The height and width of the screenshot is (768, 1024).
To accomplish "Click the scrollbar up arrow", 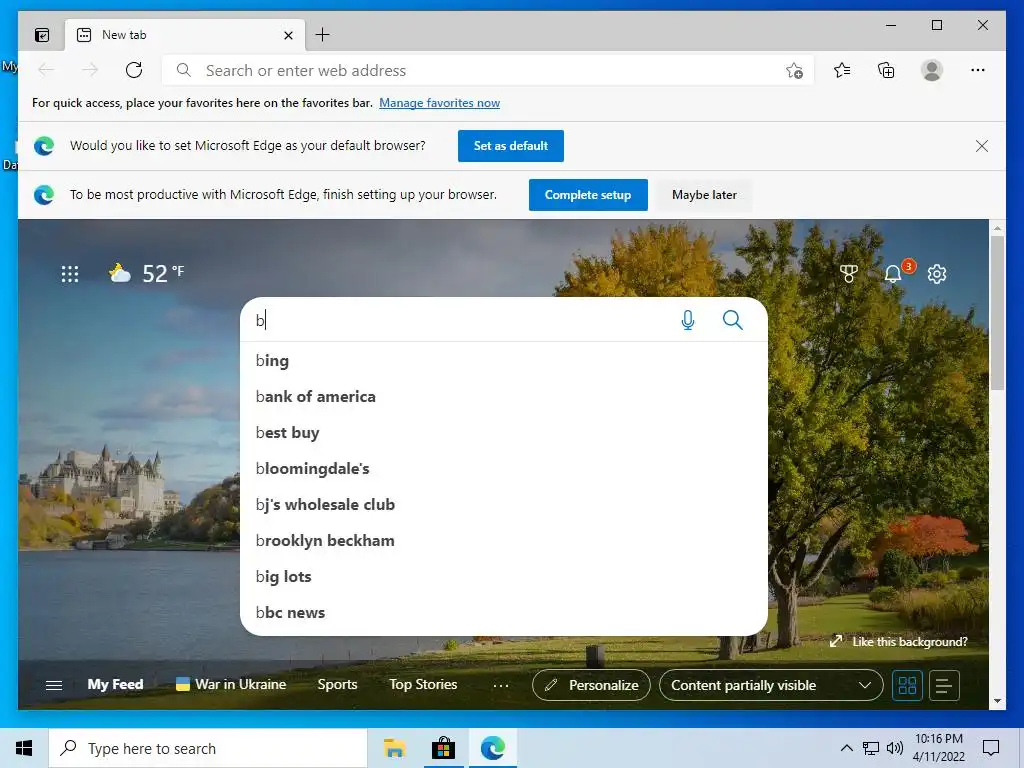I will tap(997, 228).
